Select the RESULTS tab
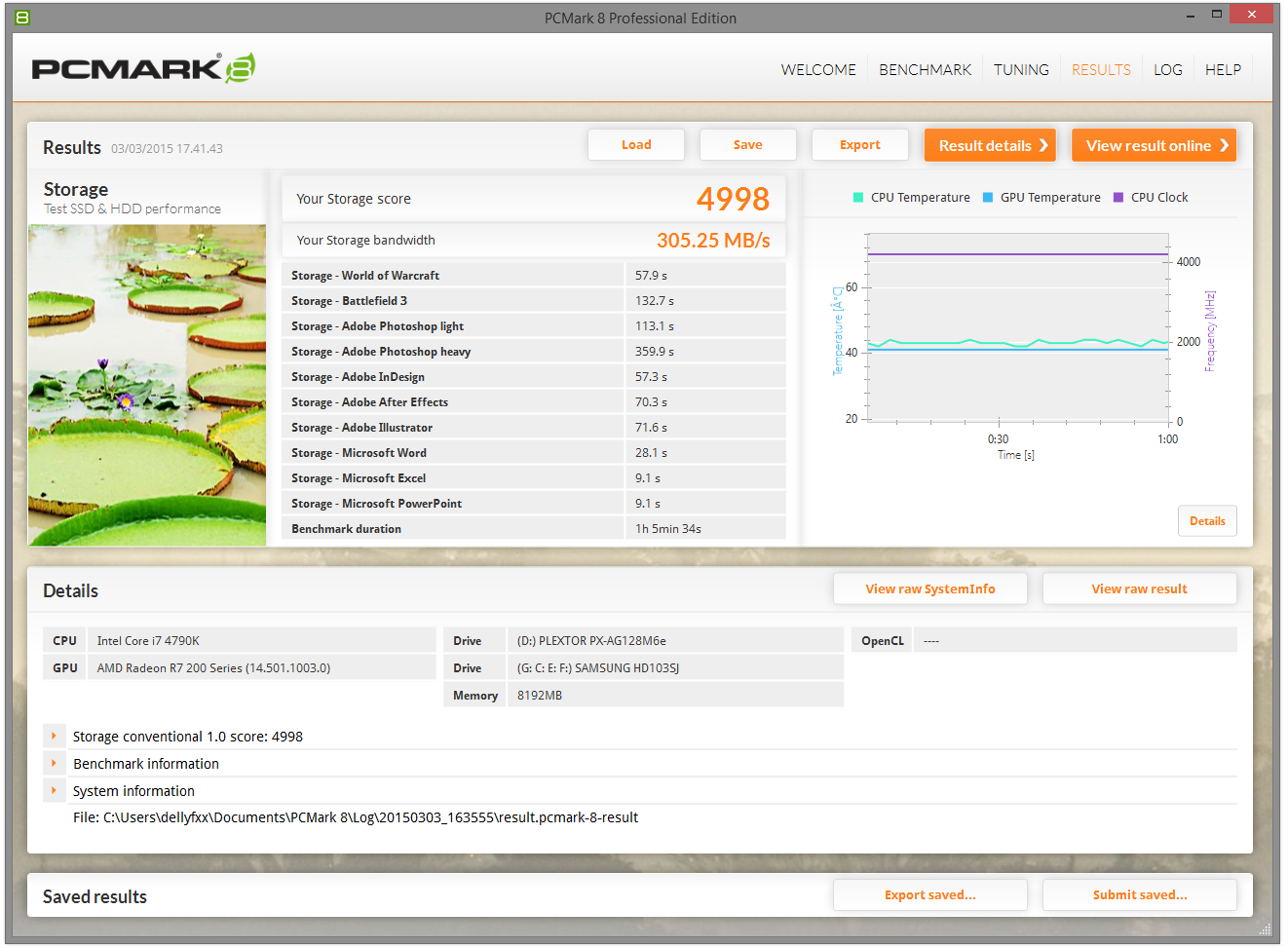The width and height of the screenshot is (1288, 948). pyautogui.click(x=1101, y=70)
